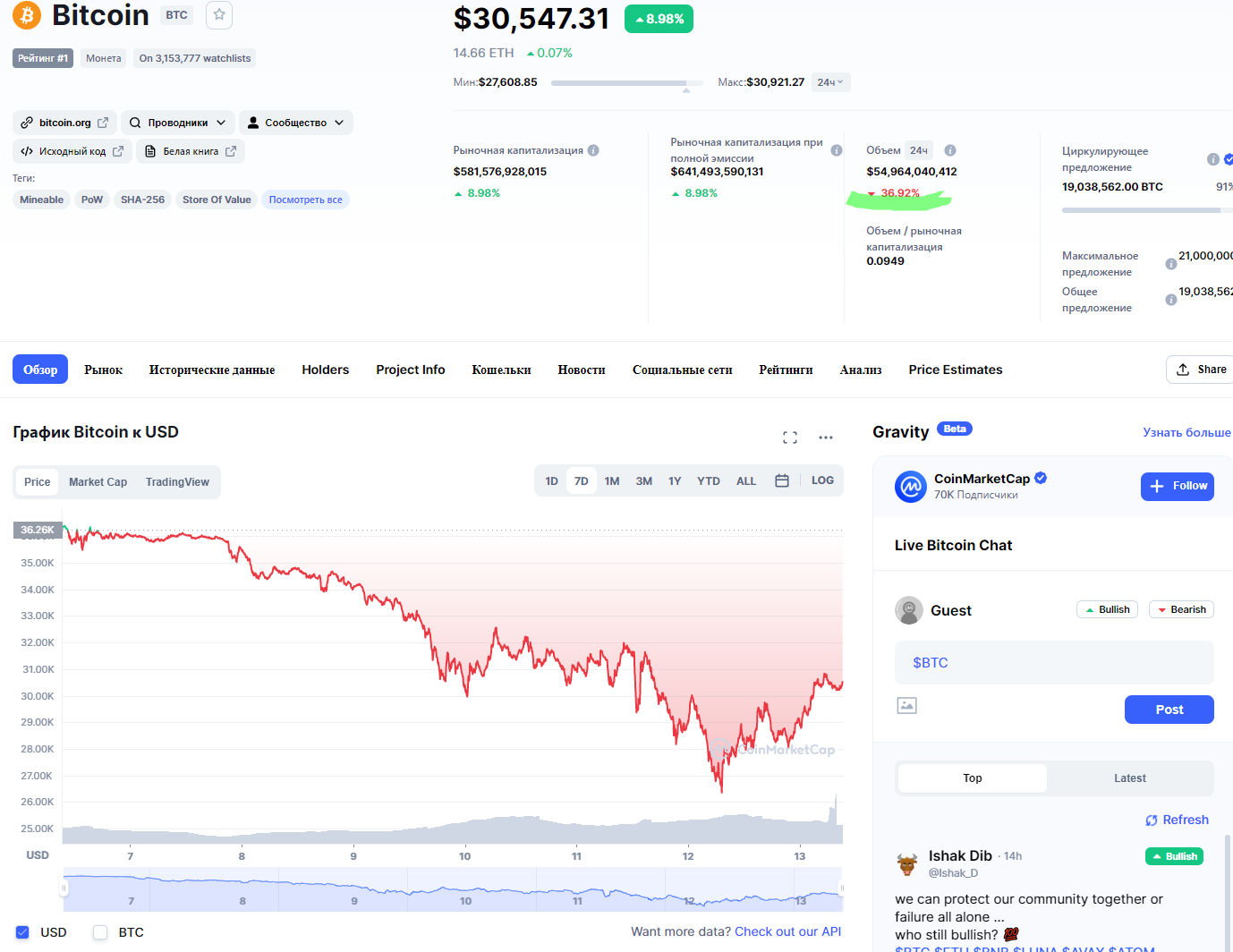Click the $BTC chat input field
1233x952 pixels.
click(x=1054, y=663)
